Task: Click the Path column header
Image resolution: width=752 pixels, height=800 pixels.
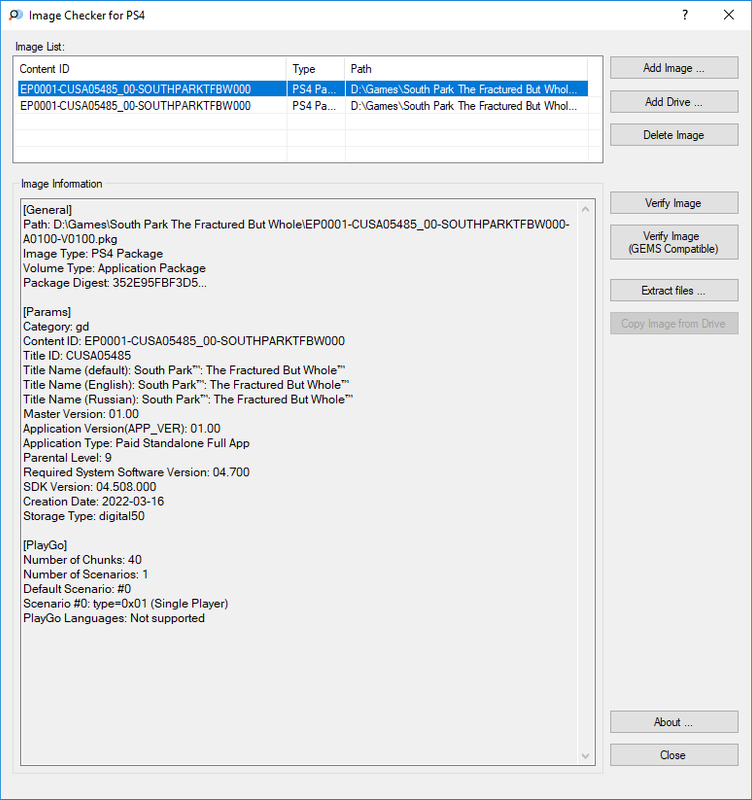Action: pos(466,69)
